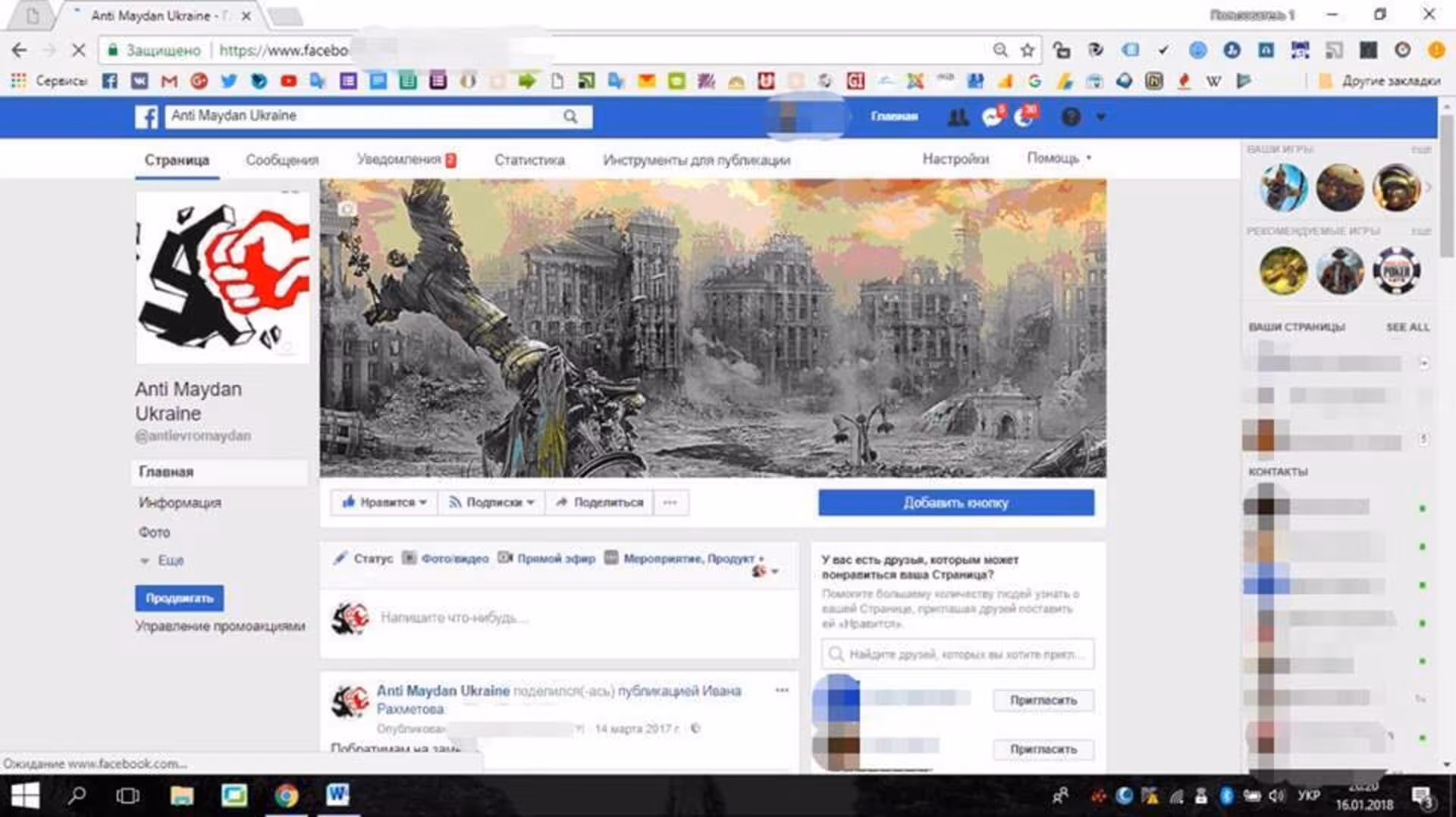Open SEE ALL pages link
Viewport: 1456px width, 817px height.
tap(1407, 327)
